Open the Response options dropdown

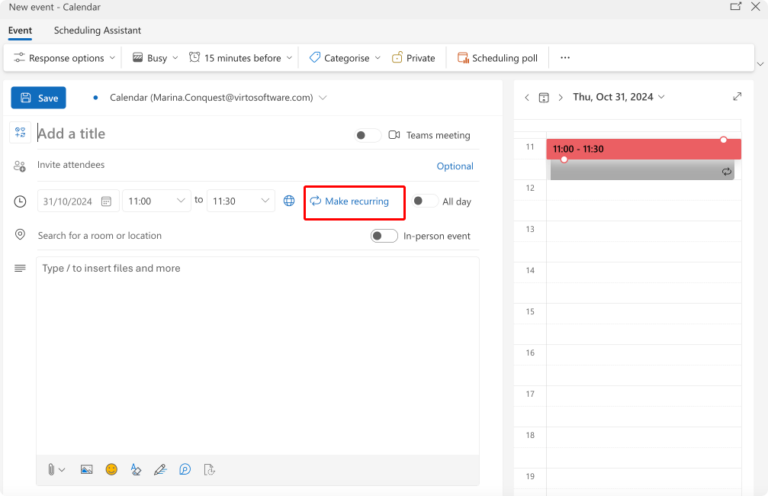click(x=65, y=58)
